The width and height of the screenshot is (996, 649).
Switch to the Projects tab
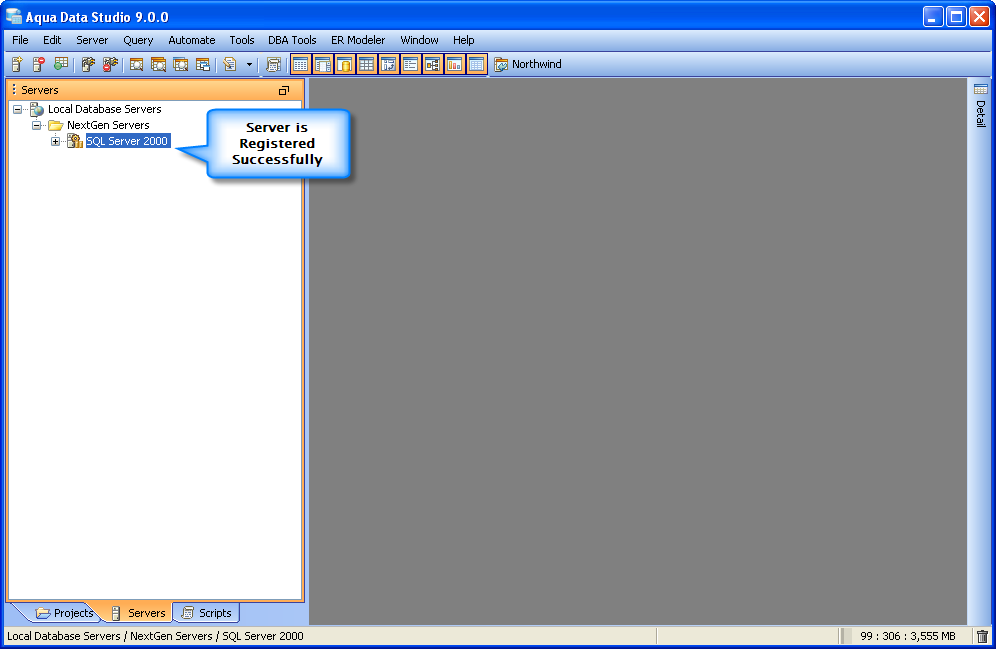(64, 613)
